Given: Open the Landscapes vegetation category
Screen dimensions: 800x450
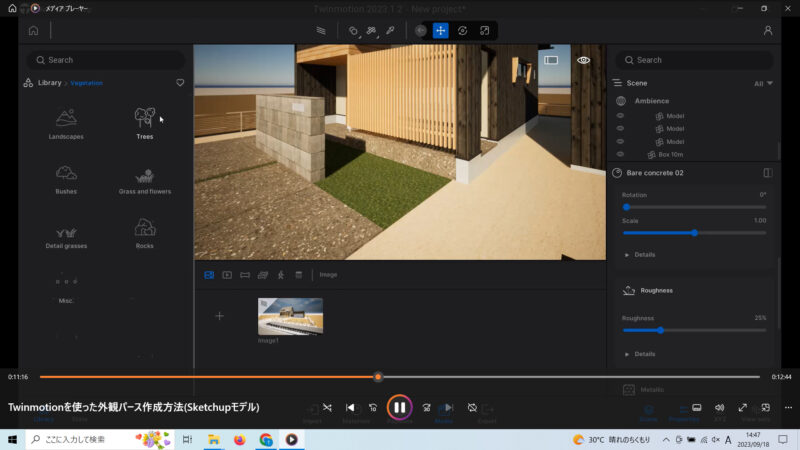Looking at the screenshot, I should 66,124.
